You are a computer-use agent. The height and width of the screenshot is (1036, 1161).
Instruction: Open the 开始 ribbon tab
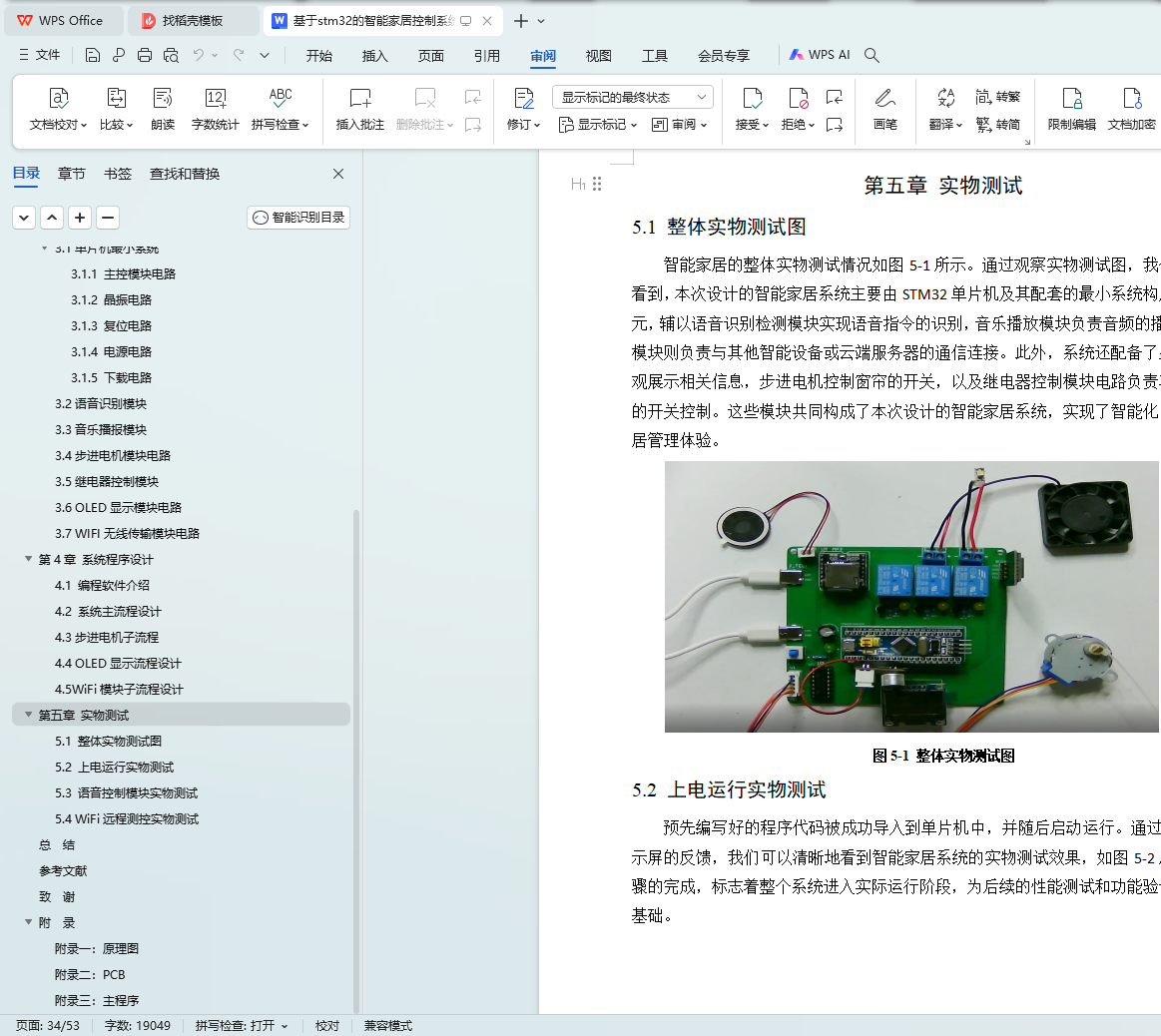pyautogui.click(x=319, y=56)
